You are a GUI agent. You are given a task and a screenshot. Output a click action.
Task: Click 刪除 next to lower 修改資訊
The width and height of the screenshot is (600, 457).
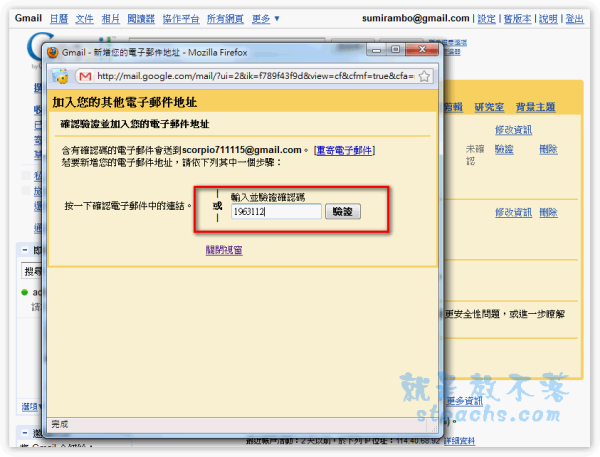548,212
